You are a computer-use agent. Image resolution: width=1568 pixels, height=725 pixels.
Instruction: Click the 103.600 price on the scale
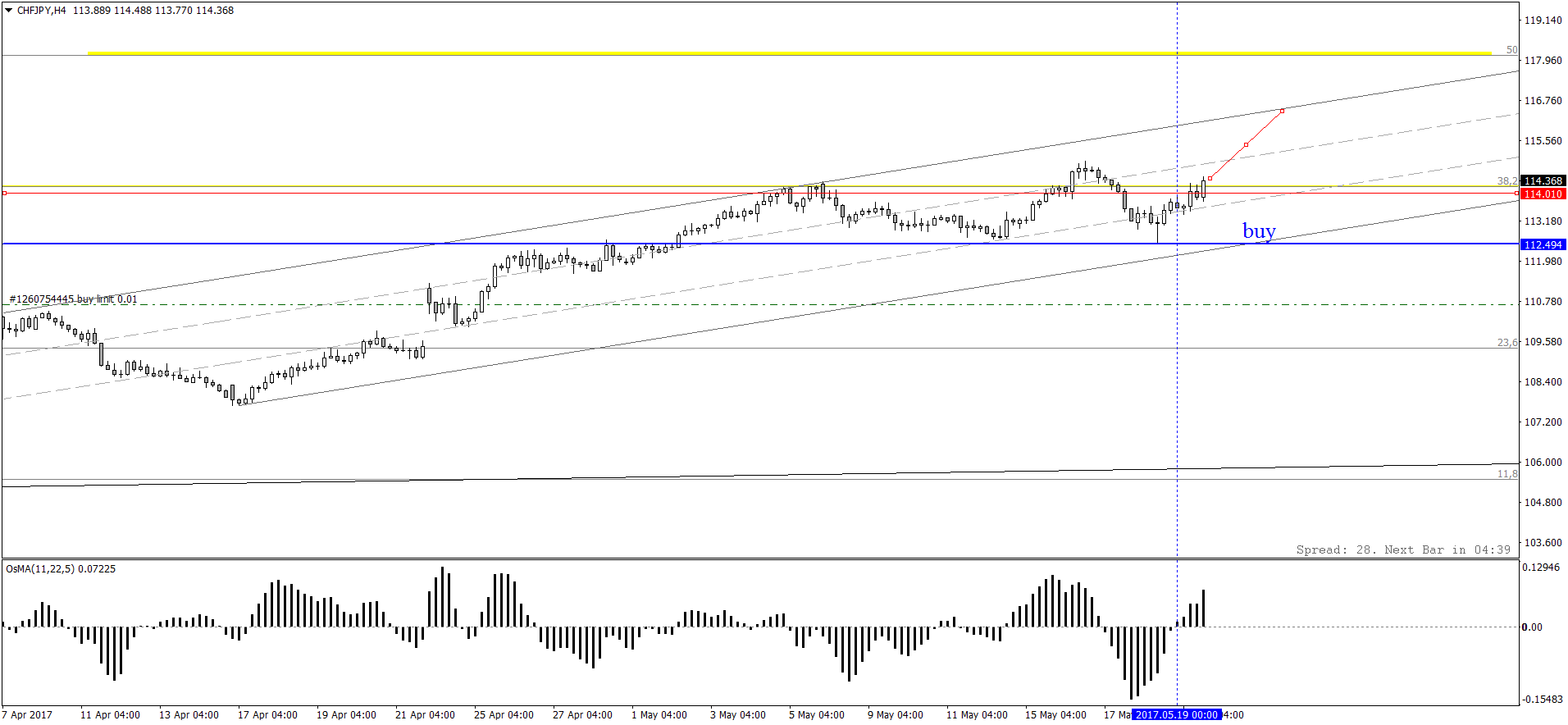coord(1543,542)
